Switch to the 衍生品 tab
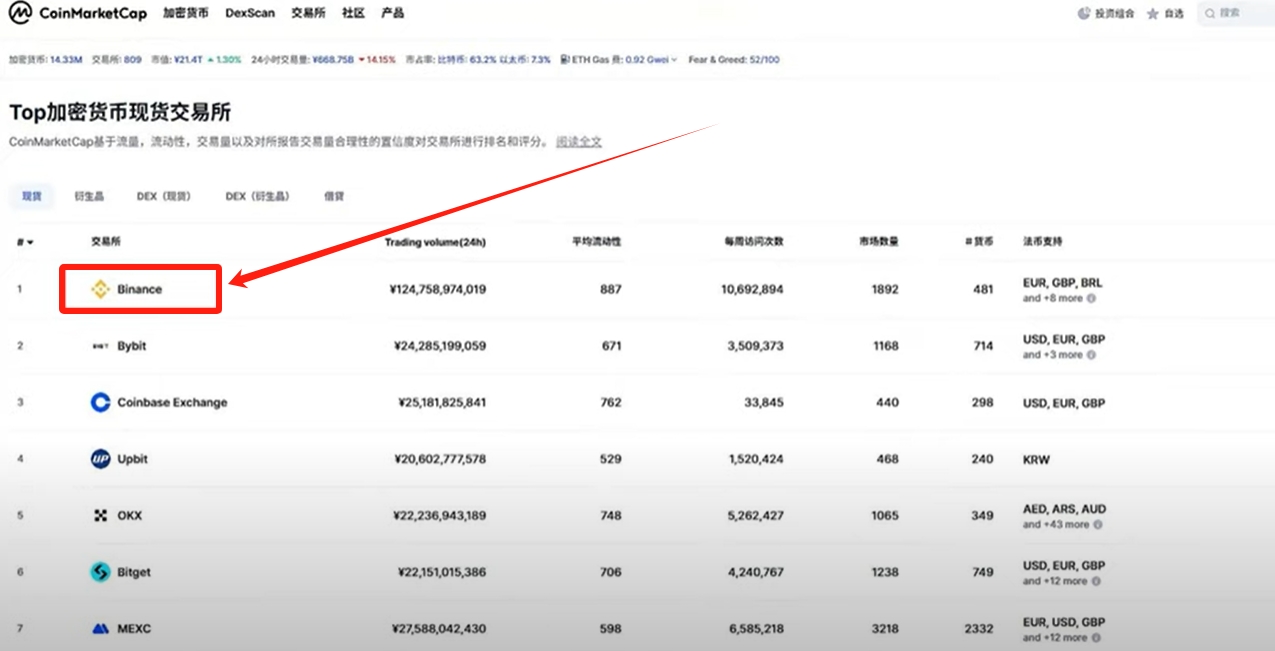The height and width of the screenshot is (651, 1275). (x=89, y=196)
